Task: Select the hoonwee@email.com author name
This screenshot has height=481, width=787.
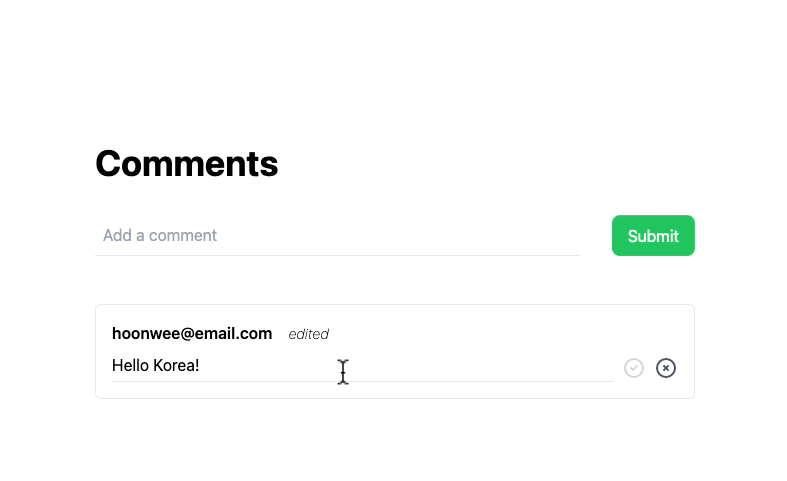Action: pos(192,334)
